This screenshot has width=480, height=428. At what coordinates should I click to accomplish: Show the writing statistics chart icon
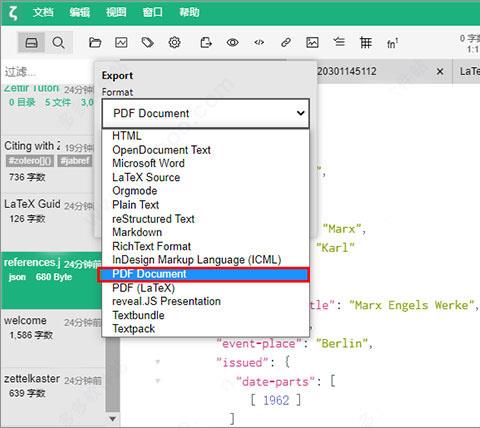[x=121, y=43]
